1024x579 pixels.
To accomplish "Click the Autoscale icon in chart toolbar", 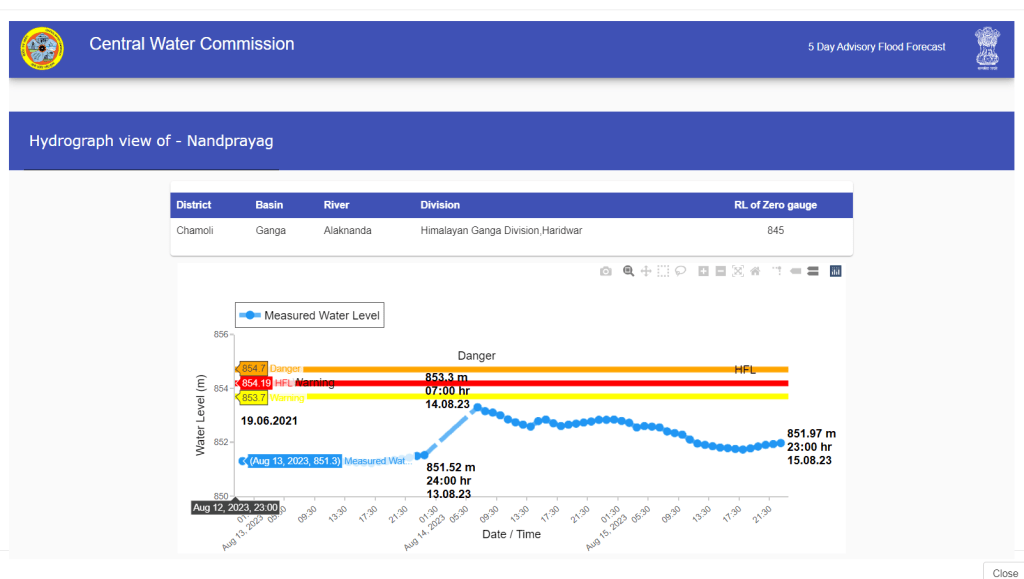I will click(x=738, y=271).
